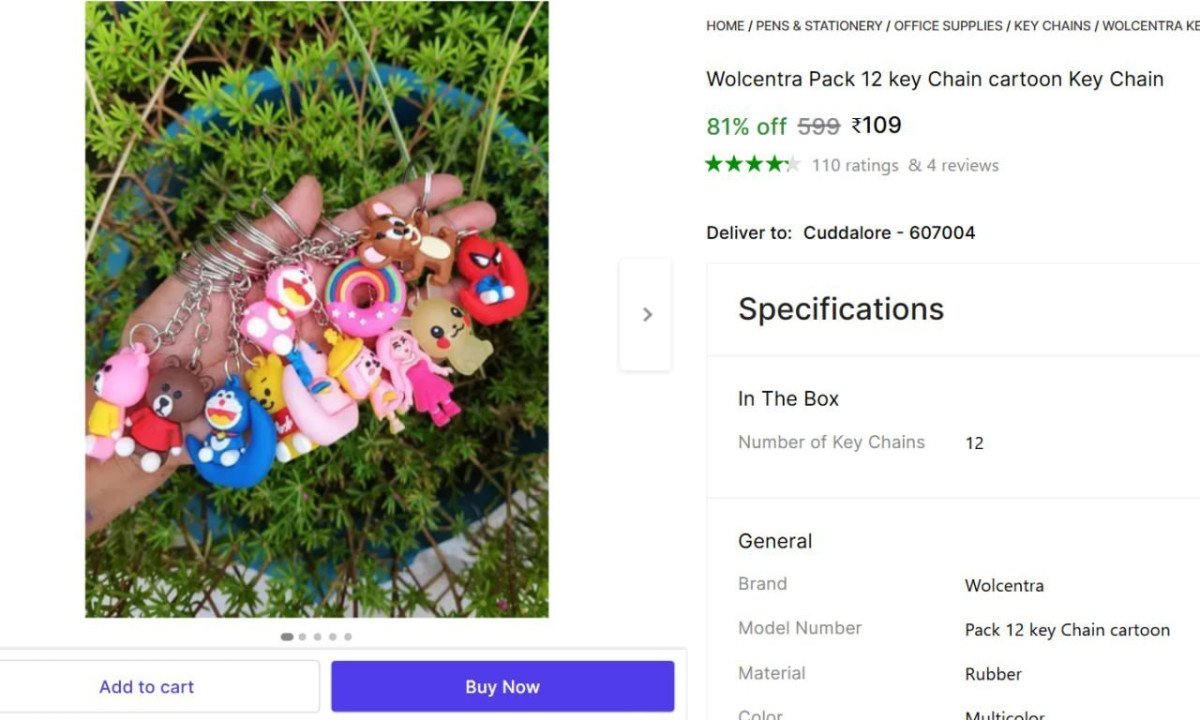Select the first image carousel dot

point(286,636)
